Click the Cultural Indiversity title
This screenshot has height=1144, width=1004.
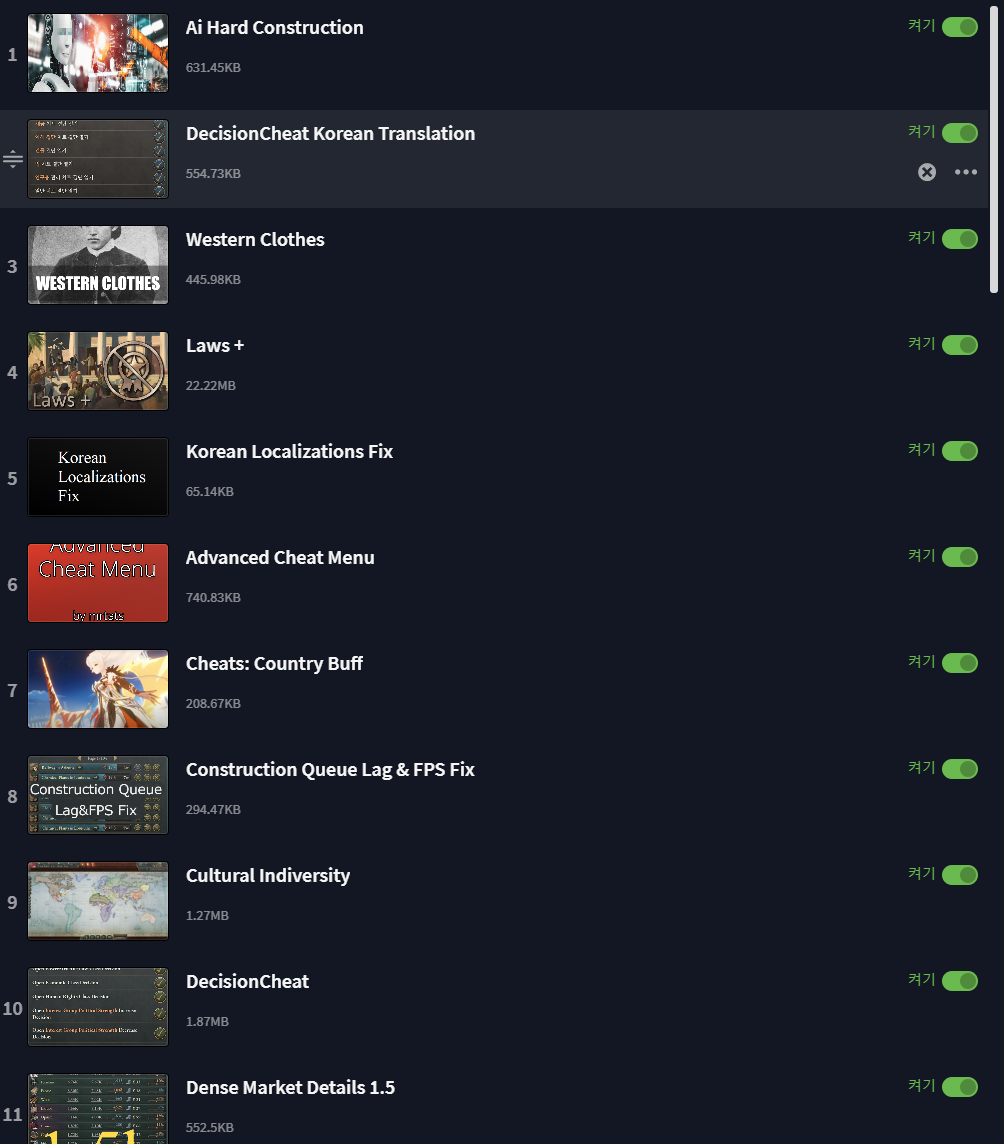[268, 876]
